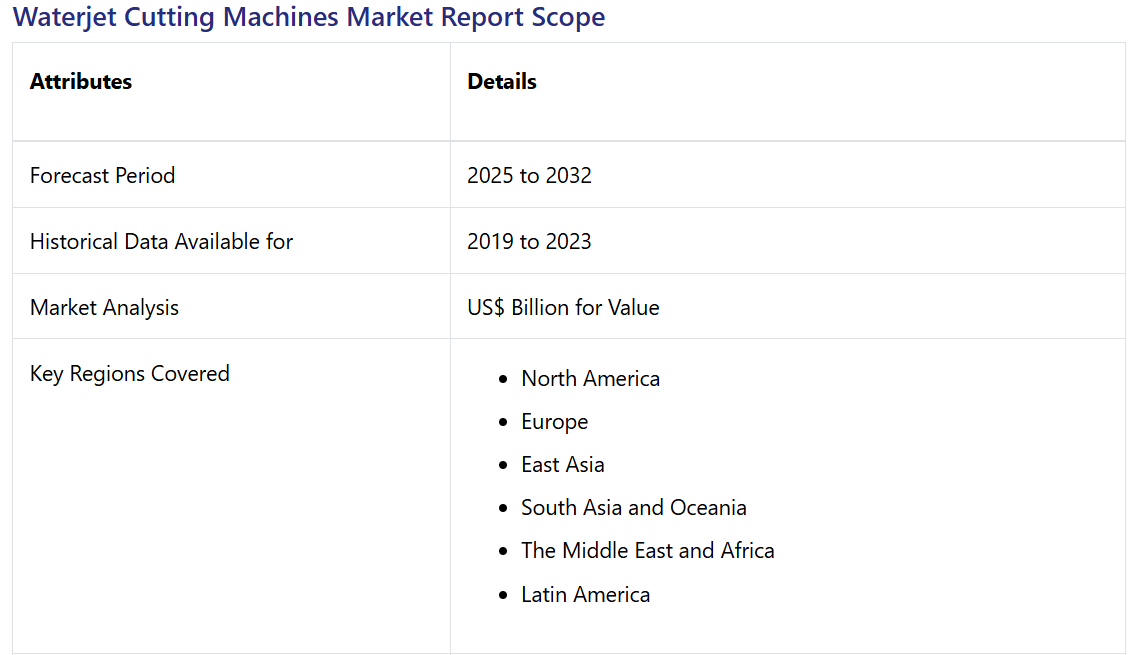The height and width of the screenshot is (655, 1134).
Task: Click the Europe list item
Action: click(x=554, y=422)
